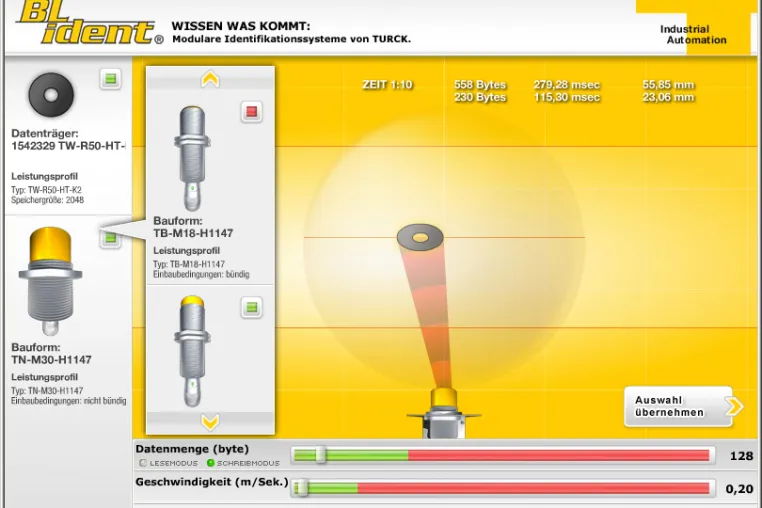Select the TB-M18-H1147 sensor image

(192, 158)
